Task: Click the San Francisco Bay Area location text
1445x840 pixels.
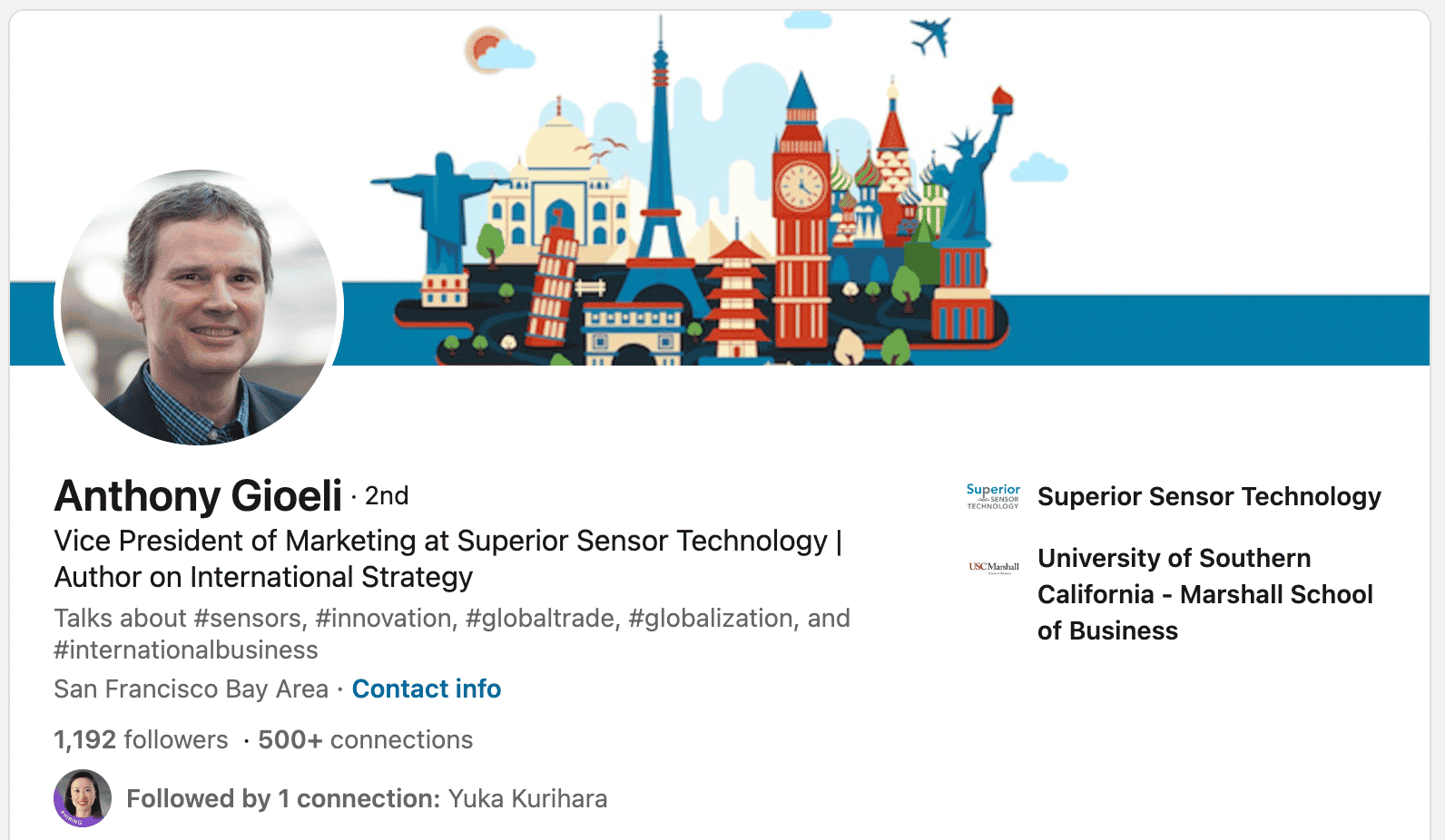Action: [190, 689]
